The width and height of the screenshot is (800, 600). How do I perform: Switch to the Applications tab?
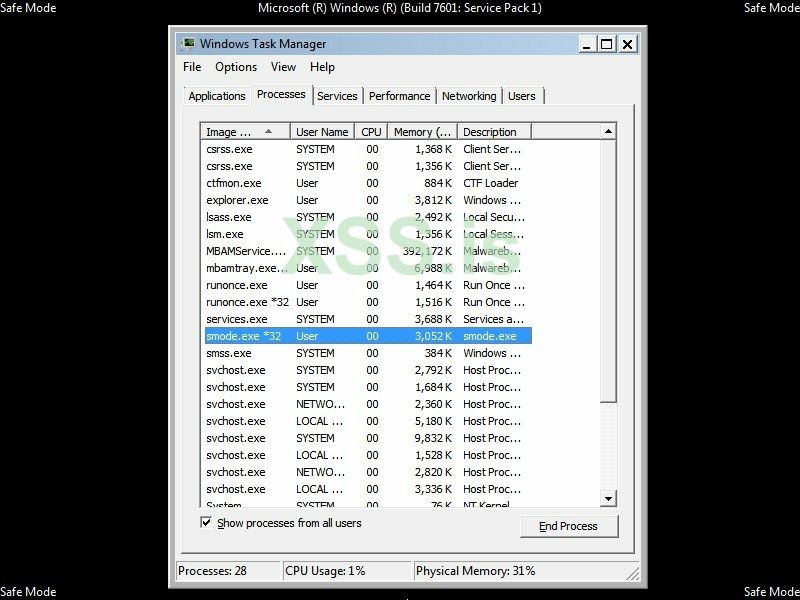(x=216, y=95)
